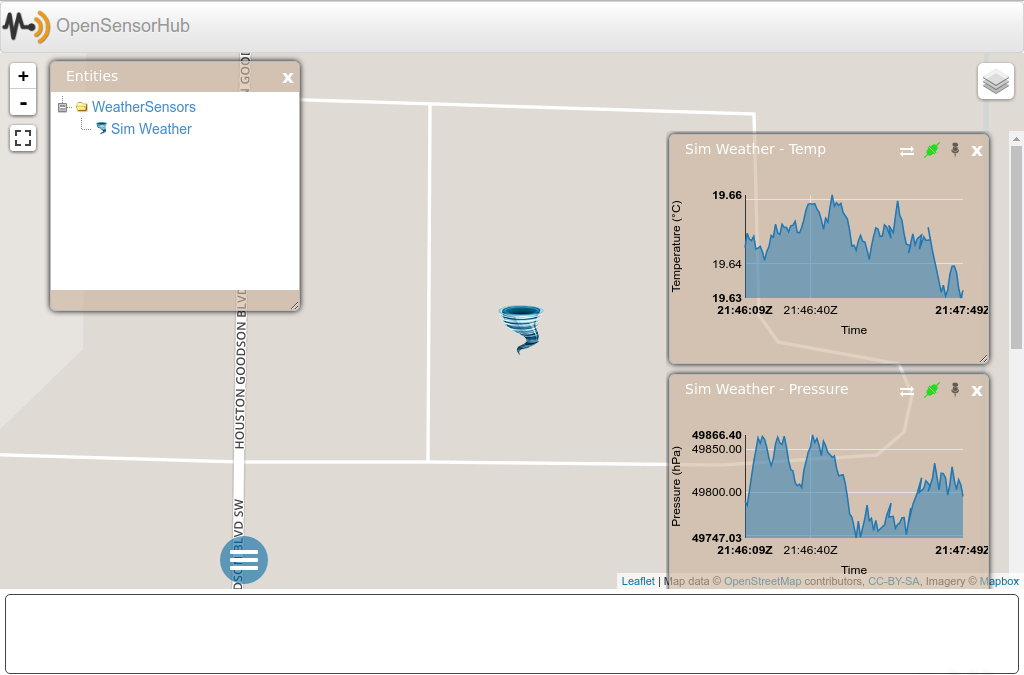1024x675 pixels.
Task: Click swap arrows icon in Temp panel
Action: [906, 151]
